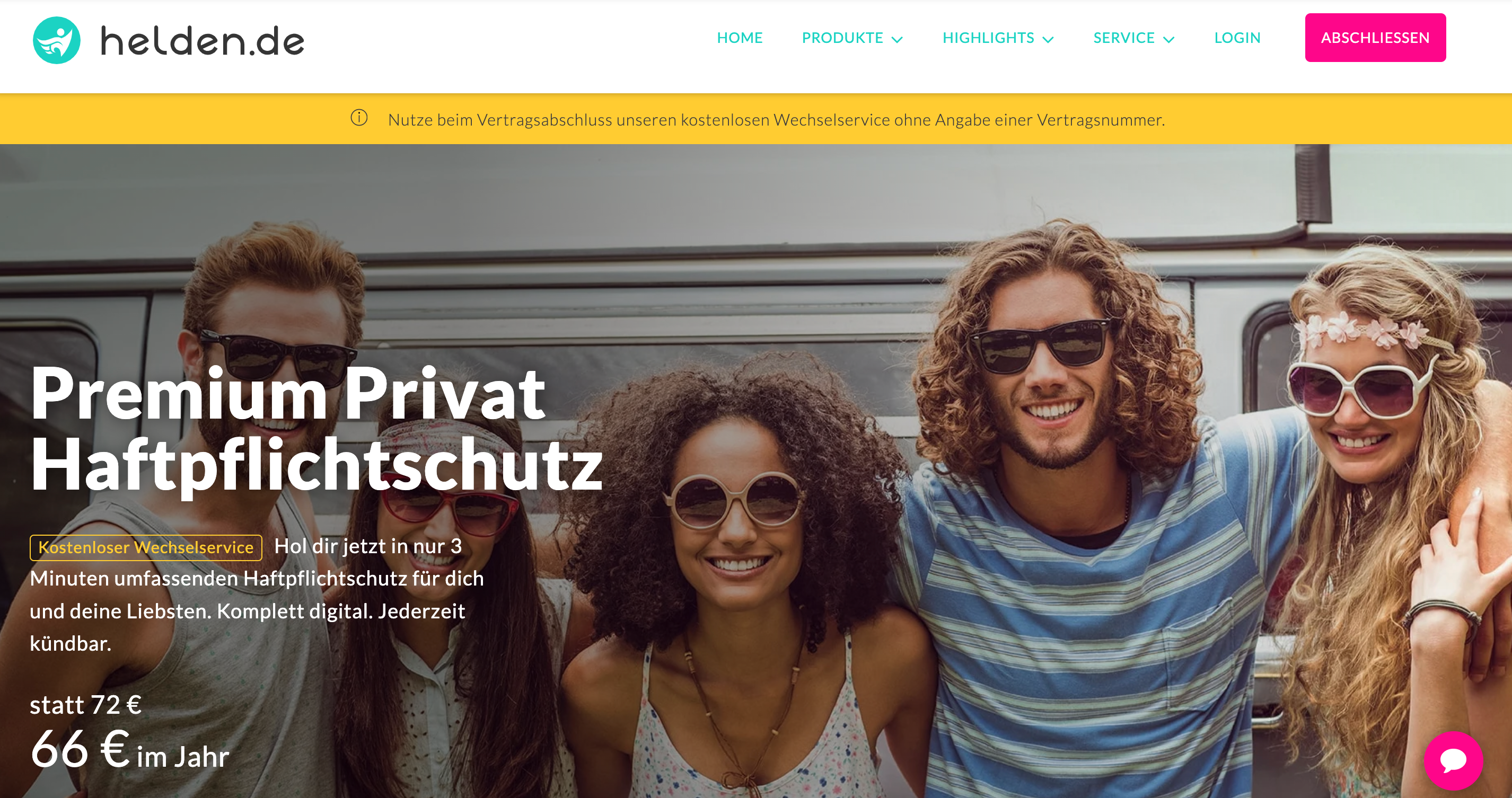This screenshot has width=1512, height=798.
Task: Go to the HOME menu item
Action: click(740, 38)
